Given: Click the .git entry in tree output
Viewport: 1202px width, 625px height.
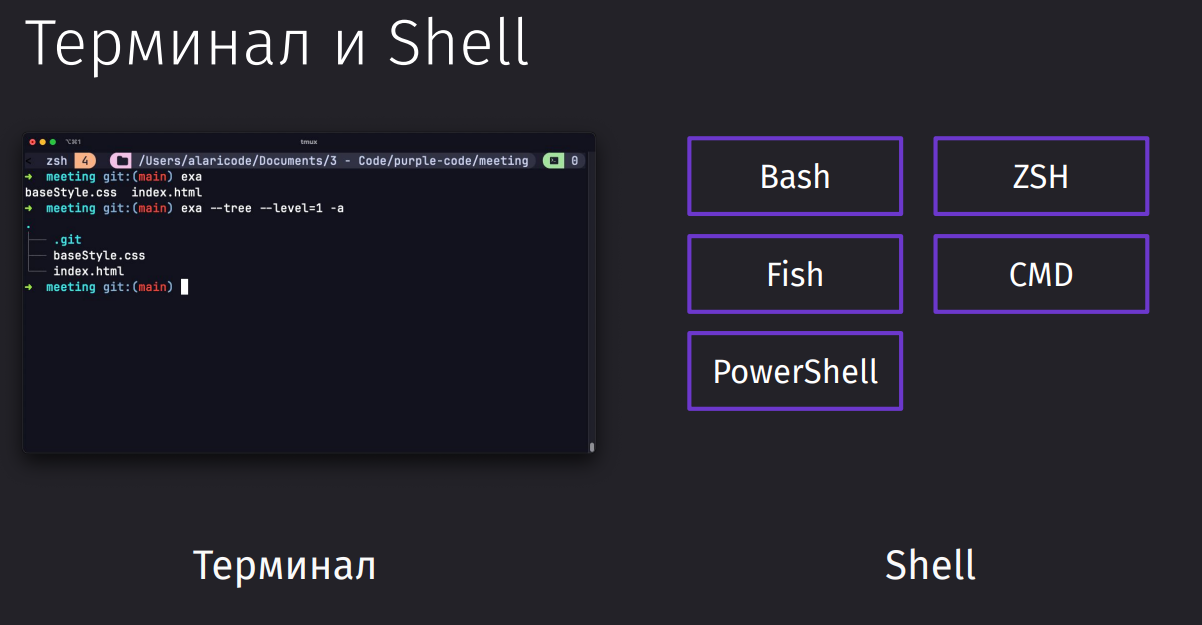Looking at the screenshot, I should (x=68, y=240).
